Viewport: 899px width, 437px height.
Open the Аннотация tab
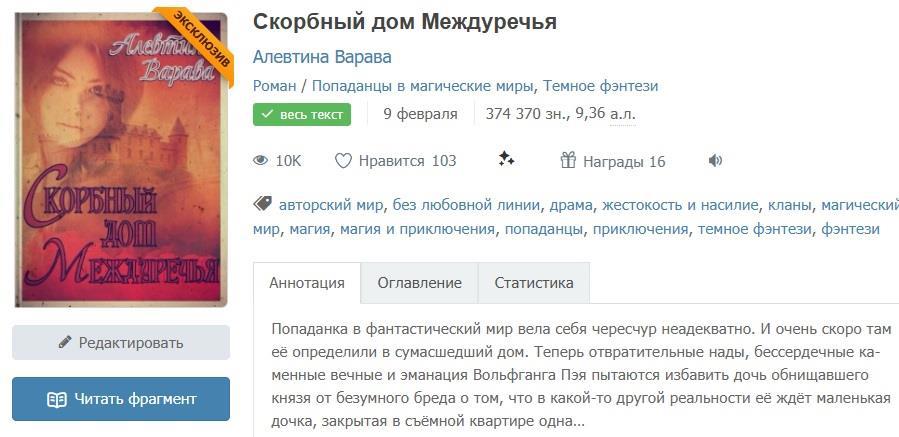tap(307, 283)
